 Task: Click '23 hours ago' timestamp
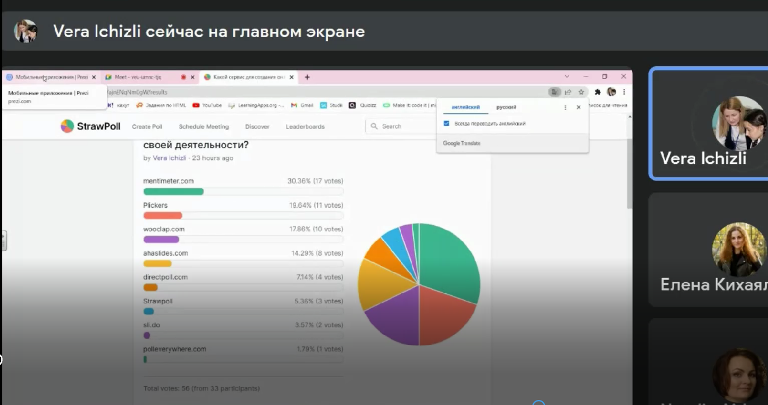point(213,158)
